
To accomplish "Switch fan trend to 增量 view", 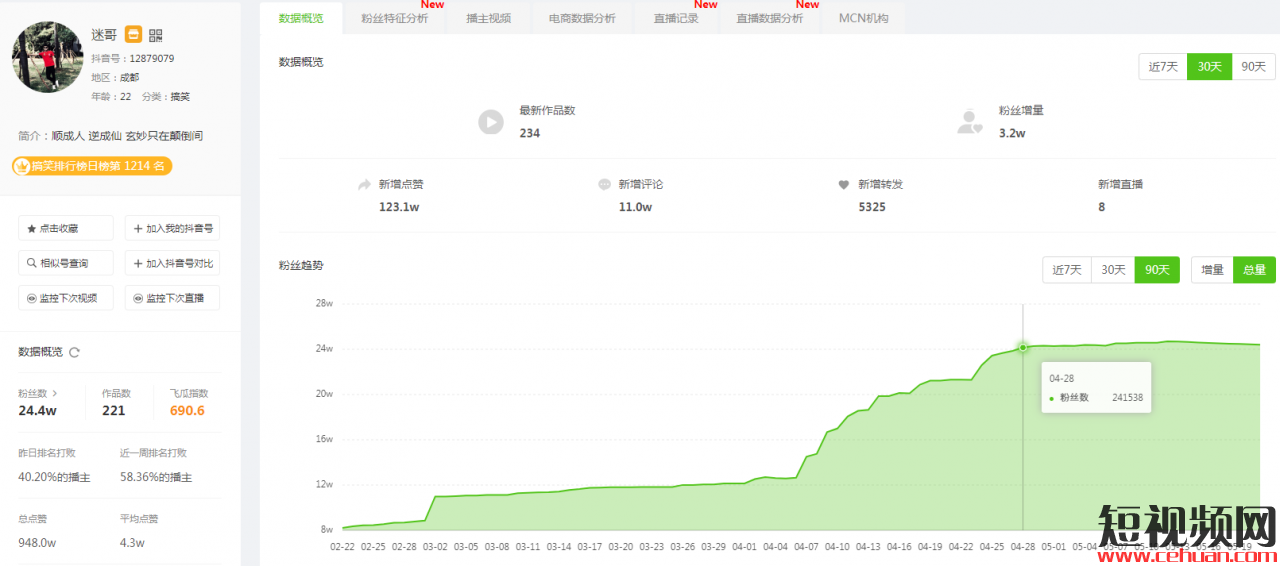I will 1212,270.
